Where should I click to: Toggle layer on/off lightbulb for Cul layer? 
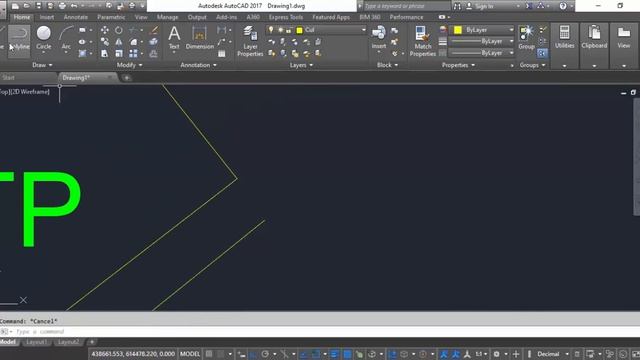271,30
